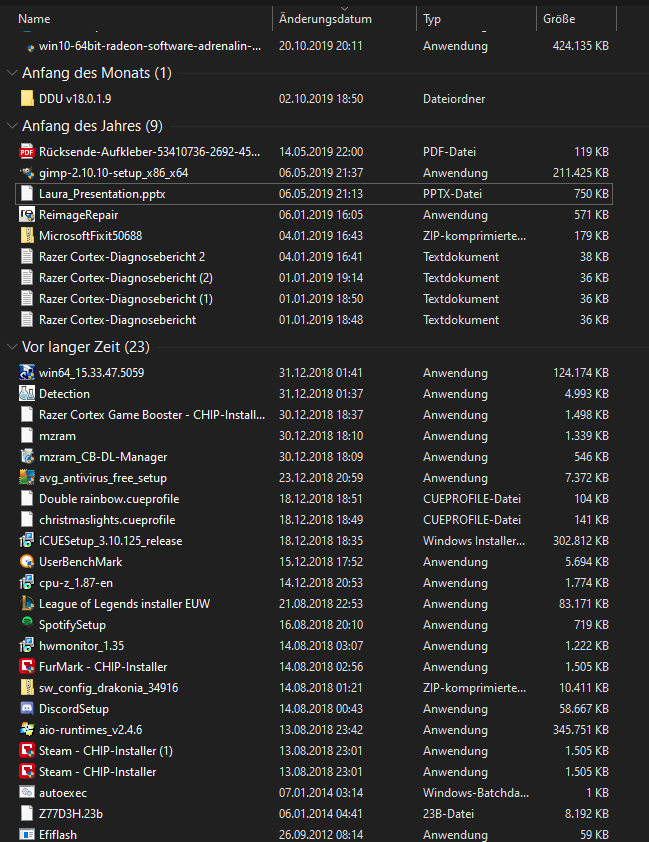
Task: Click the 'Windows Installer...' type cell
Action: (474, 541)
